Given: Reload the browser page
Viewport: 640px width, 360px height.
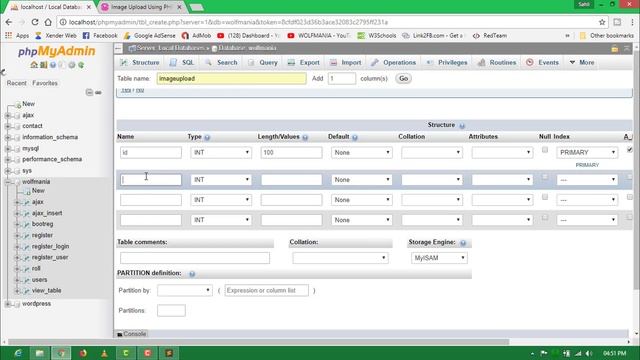Looking at the screenshot, I should 35,22.
